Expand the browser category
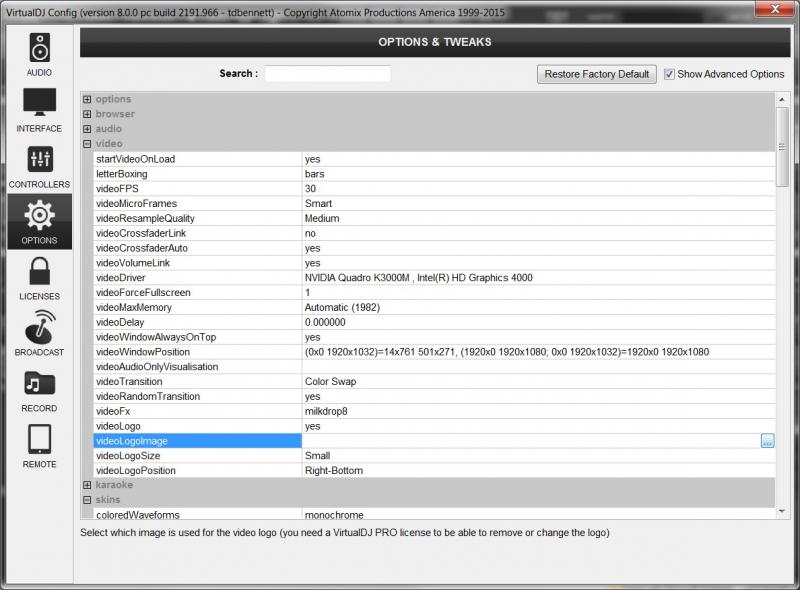Image resolution: width=800 pixels, height=590 pixels. (87, 114)
